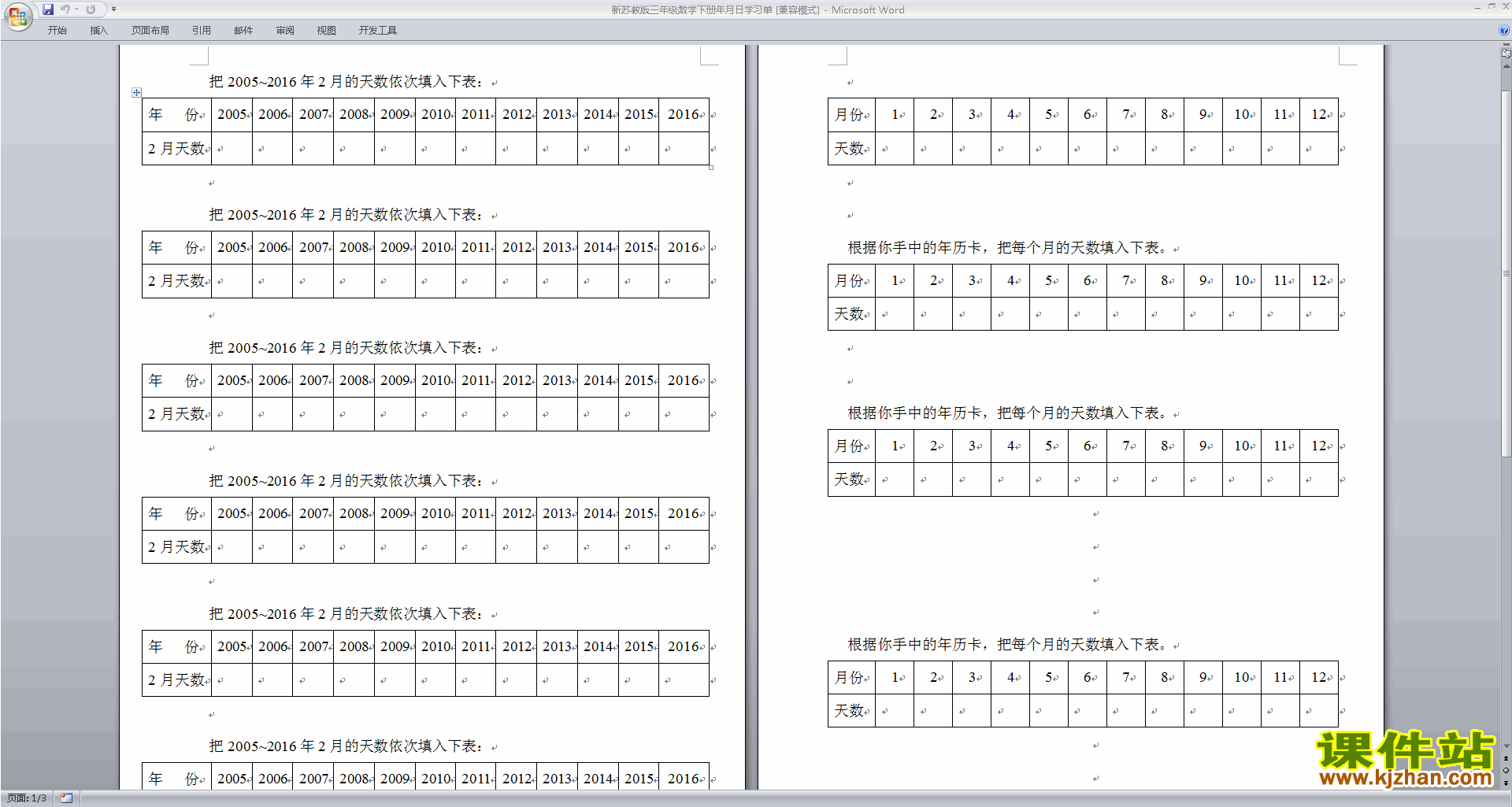Viewport: 1512px width, 807px height.
Task: Click the 2005 cell in the first table
Action: coord(232,115)
